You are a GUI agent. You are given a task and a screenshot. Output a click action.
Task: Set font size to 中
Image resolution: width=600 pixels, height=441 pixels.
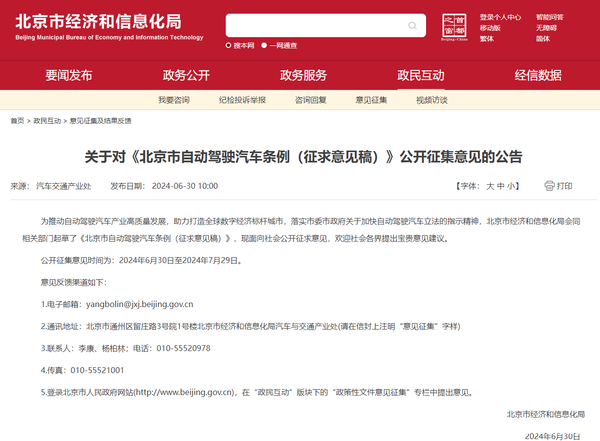pyautogui.click(x=500, y=186)
